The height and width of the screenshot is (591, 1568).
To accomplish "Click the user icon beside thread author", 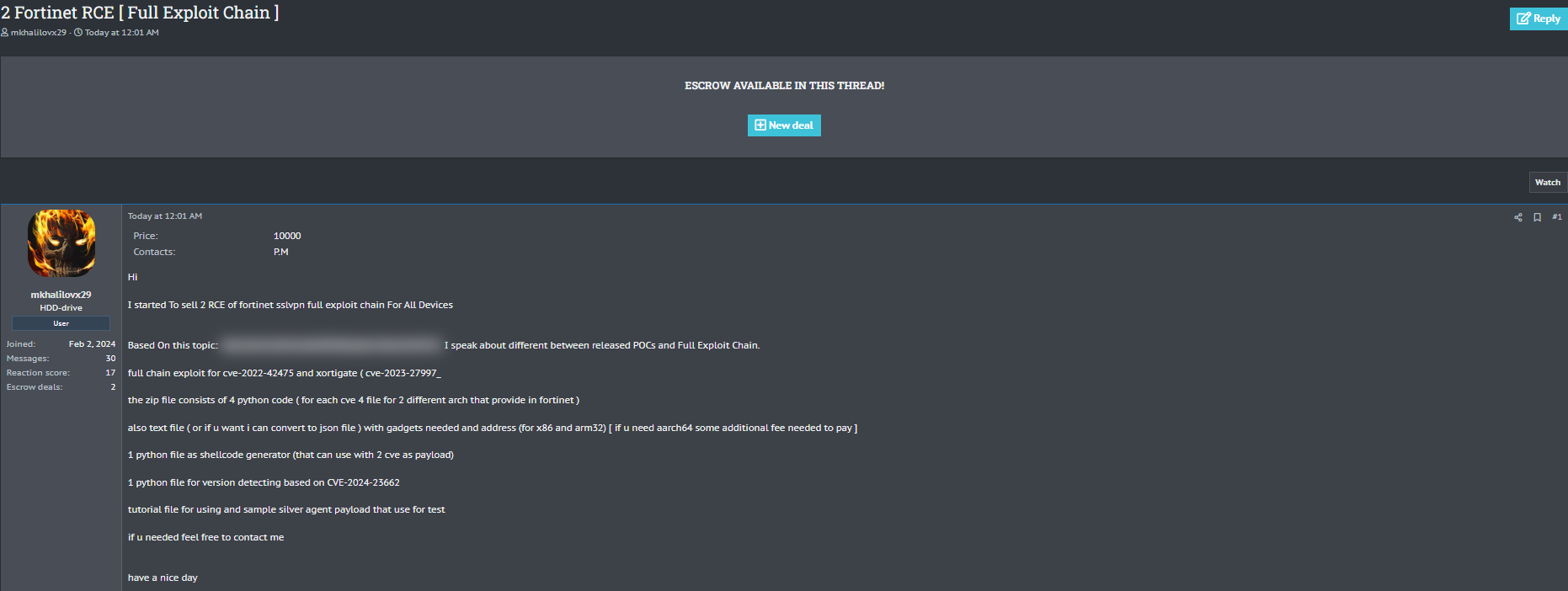I will [5, 33].
